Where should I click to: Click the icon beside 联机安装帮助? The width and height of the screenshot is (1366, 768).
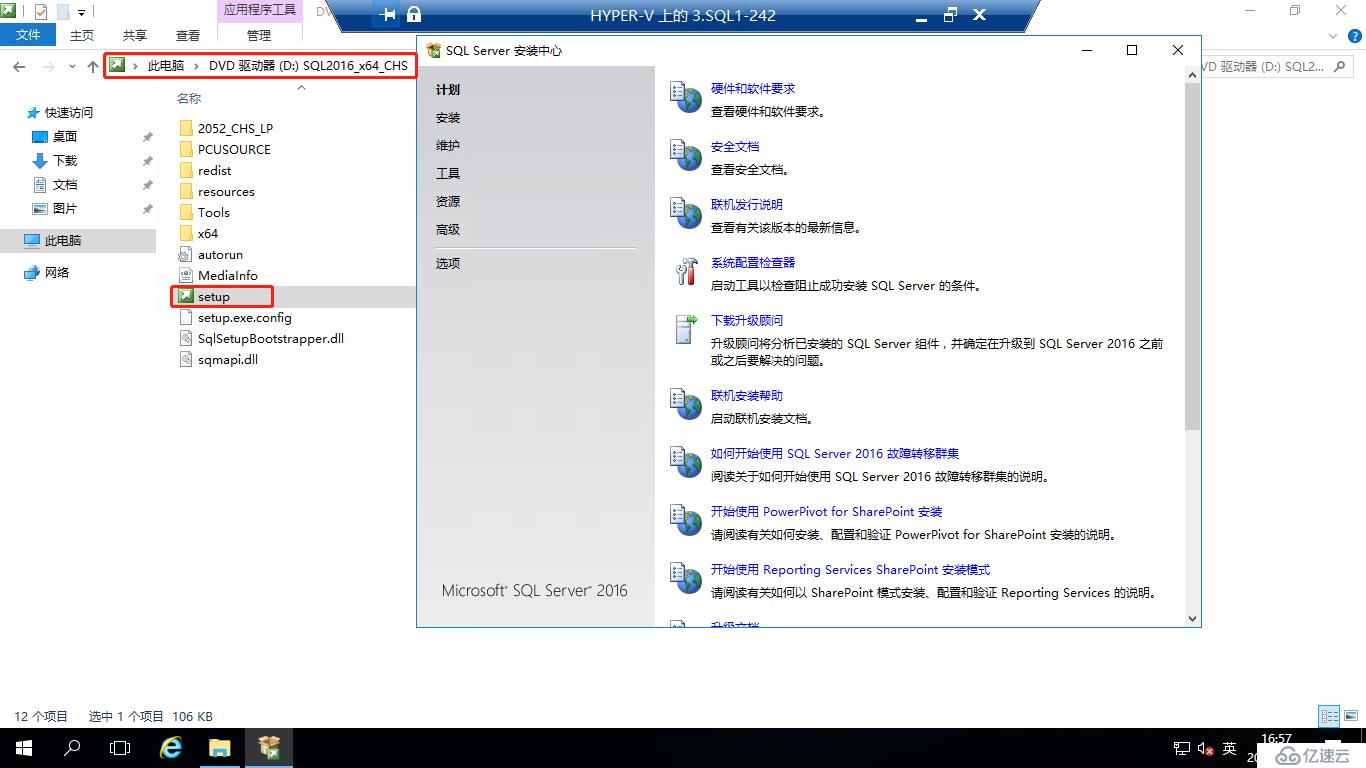686,405
